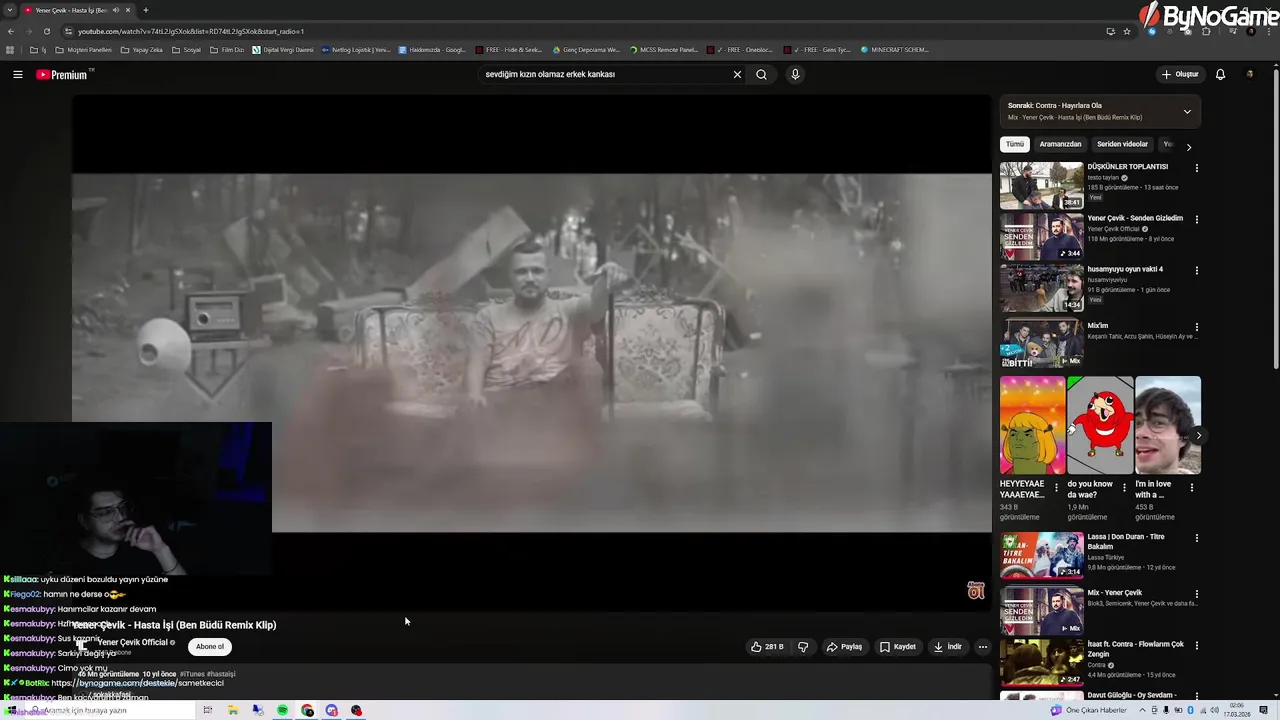
Task: Open Chrome tab search dropdown
Action: coord(10,10)
